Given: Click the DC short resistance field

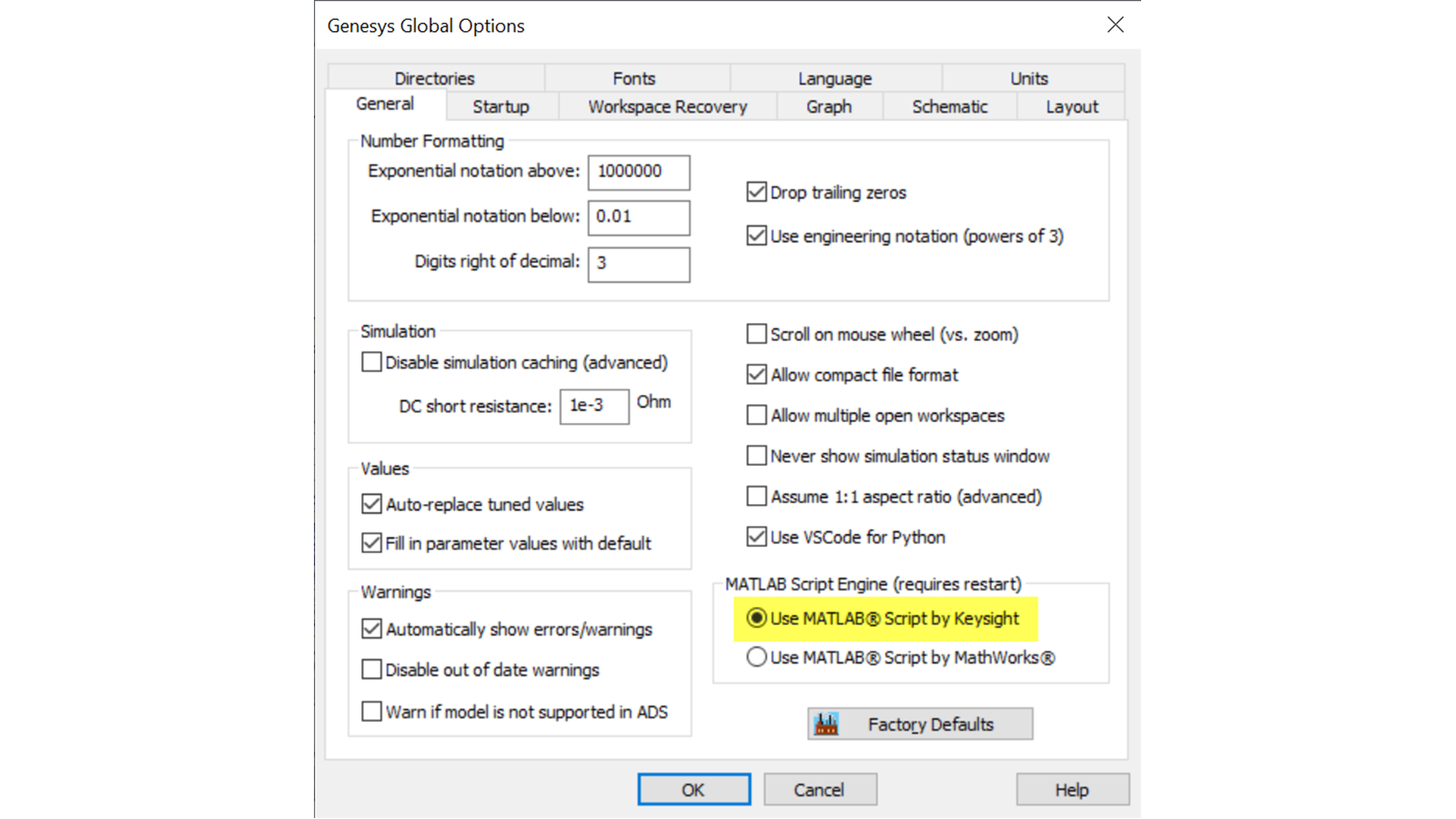Looking at the screenshot, I should coord(593,406).
